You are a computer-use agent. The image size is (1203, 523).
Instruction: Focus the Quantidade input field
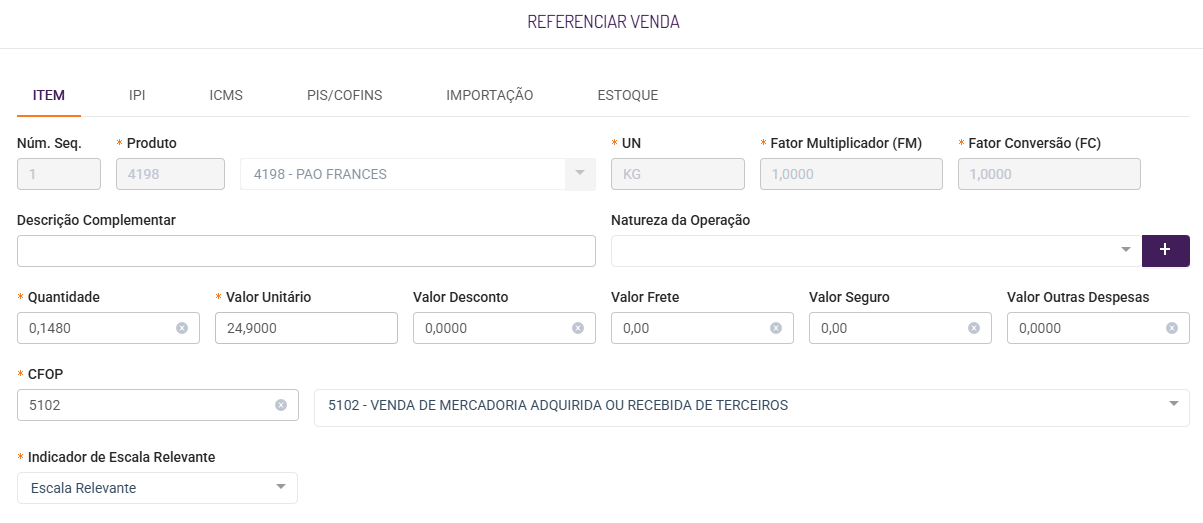point(95,328)
